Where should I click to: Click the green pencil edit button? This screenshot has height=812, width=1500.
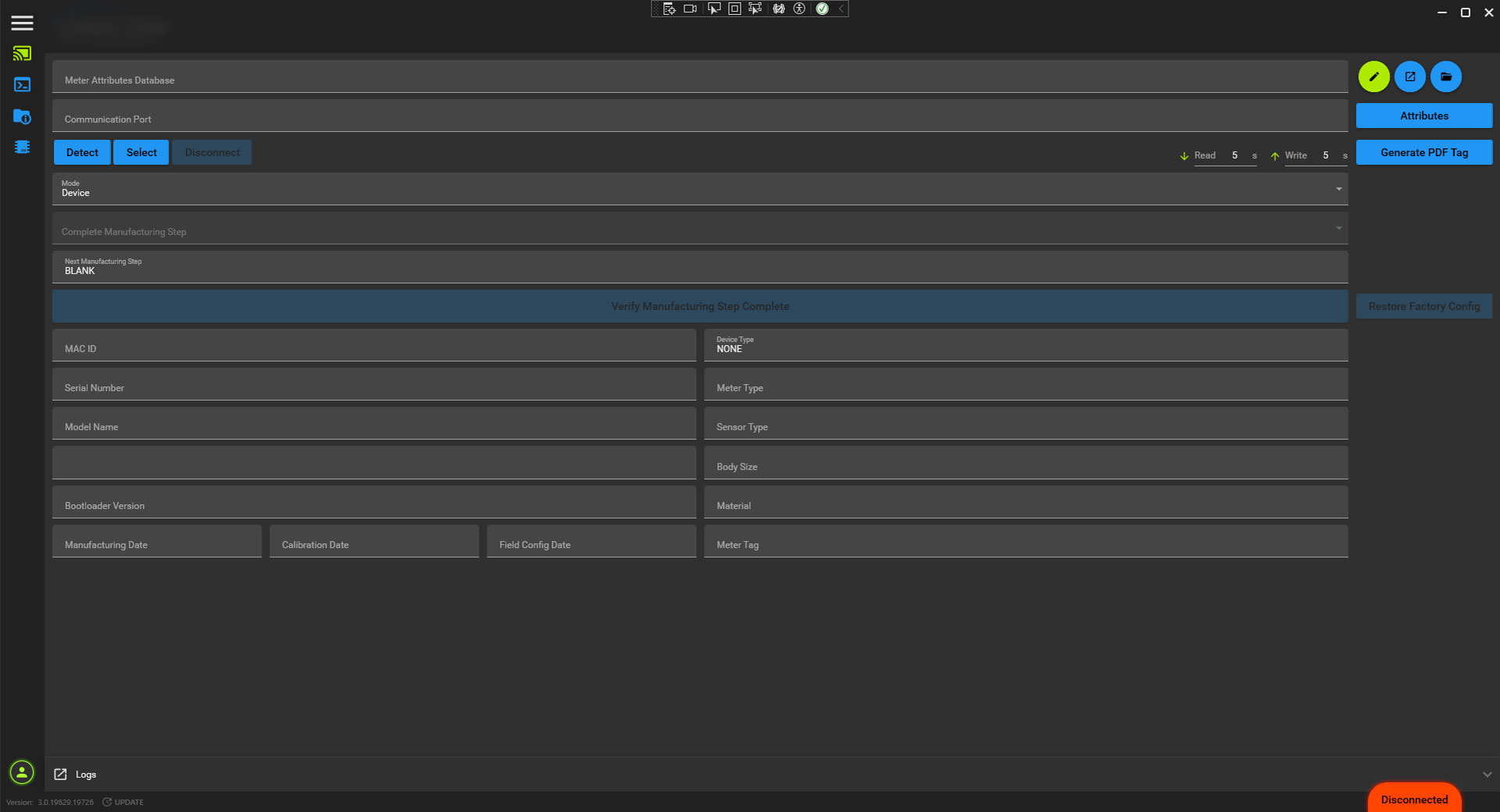1373,77
